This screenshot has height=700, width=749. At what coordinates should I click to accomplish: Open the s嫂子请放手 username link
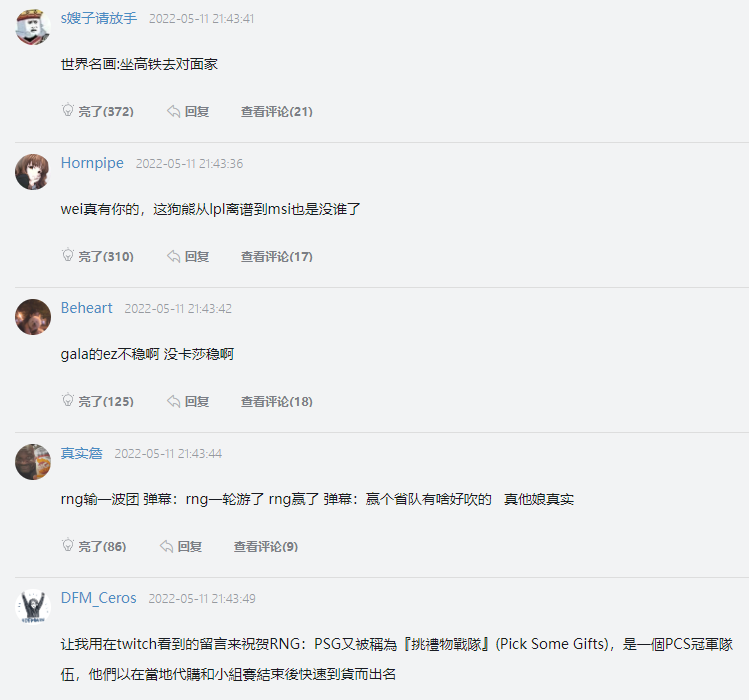[x=99, y=18]
